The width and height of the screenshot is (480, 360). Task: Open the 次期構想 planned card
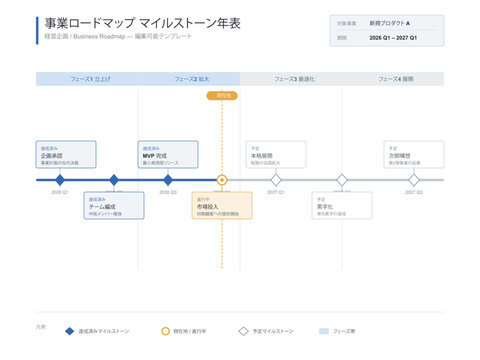[414, 155]
